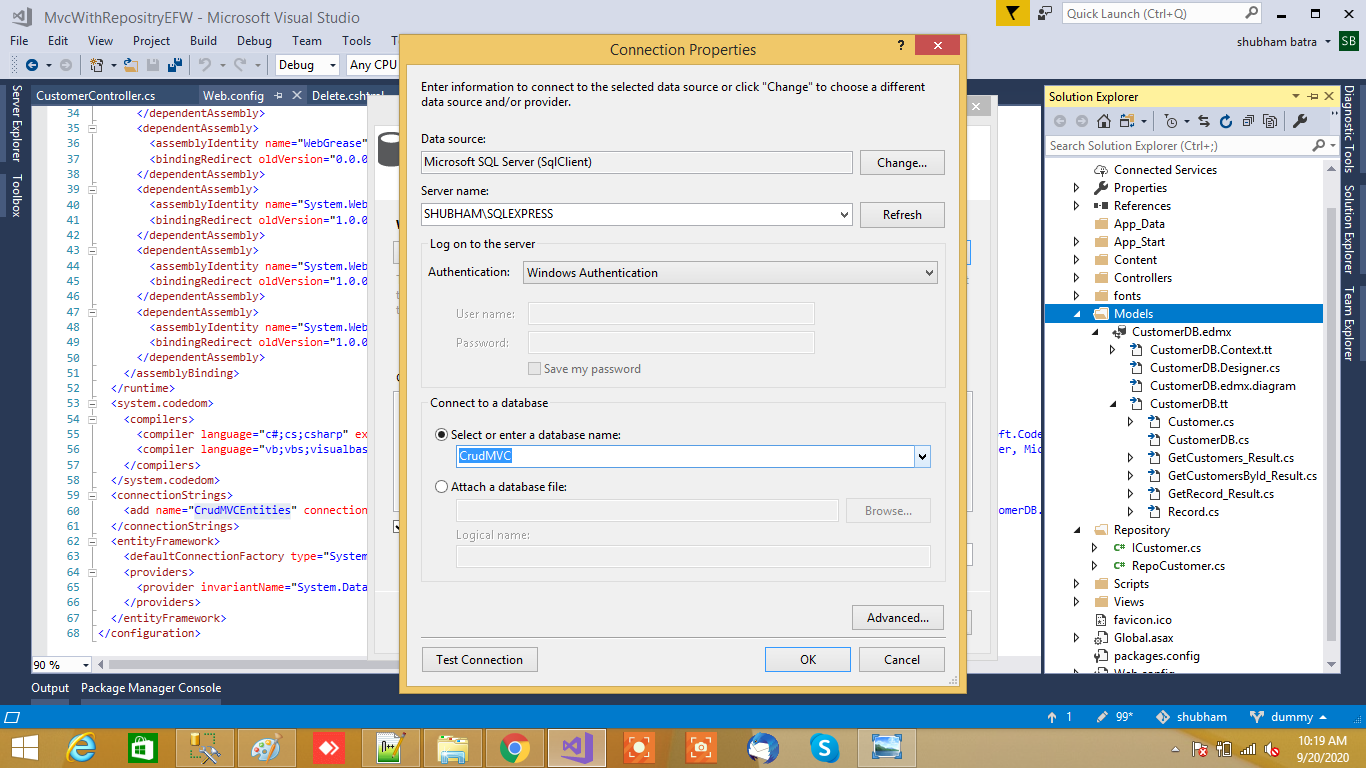The width and height of the screenshot is (1366, 768).
Task: Click the Skype icon in the taskbar
Action: tap(824, 747)
